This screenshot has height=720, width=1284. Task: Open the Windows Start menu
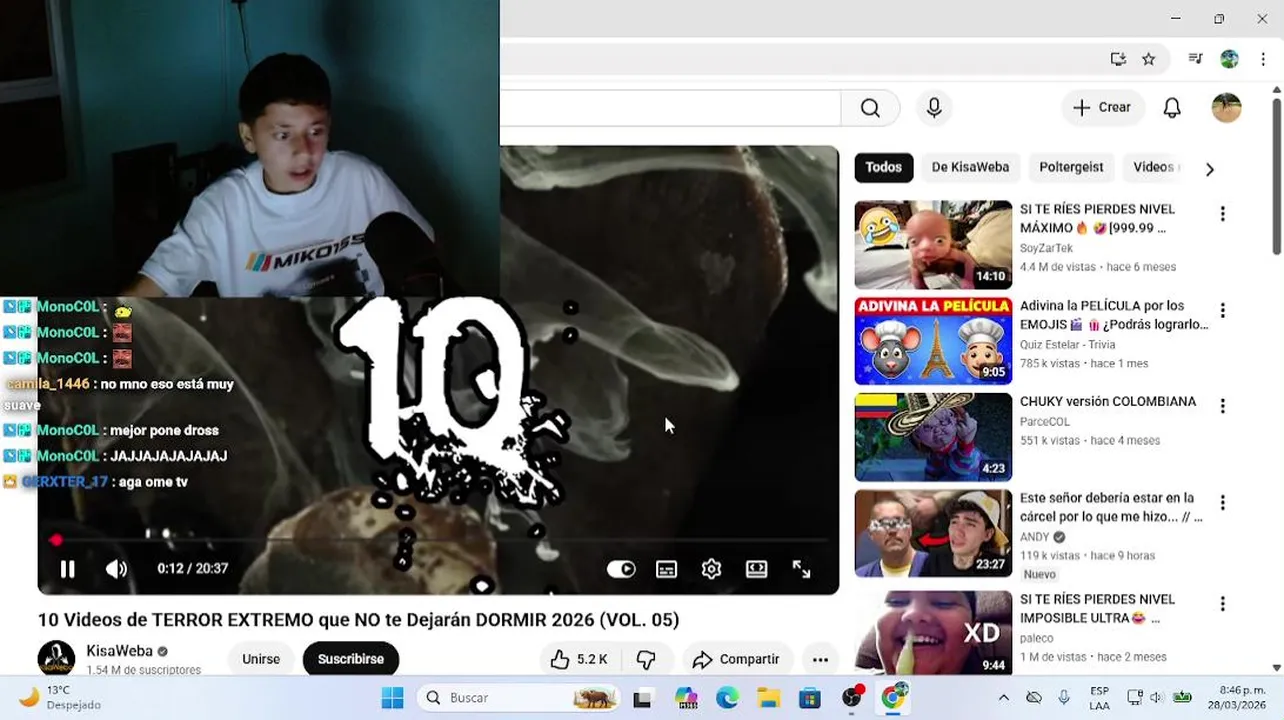[392, 698]
